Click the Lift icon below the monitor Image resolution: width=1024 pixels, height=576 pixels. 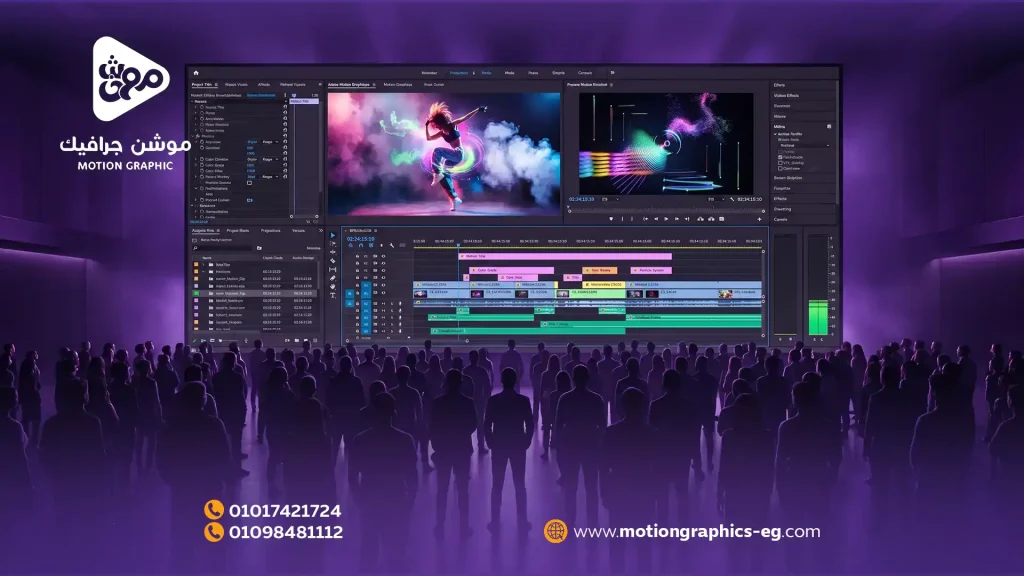point(700,219)
